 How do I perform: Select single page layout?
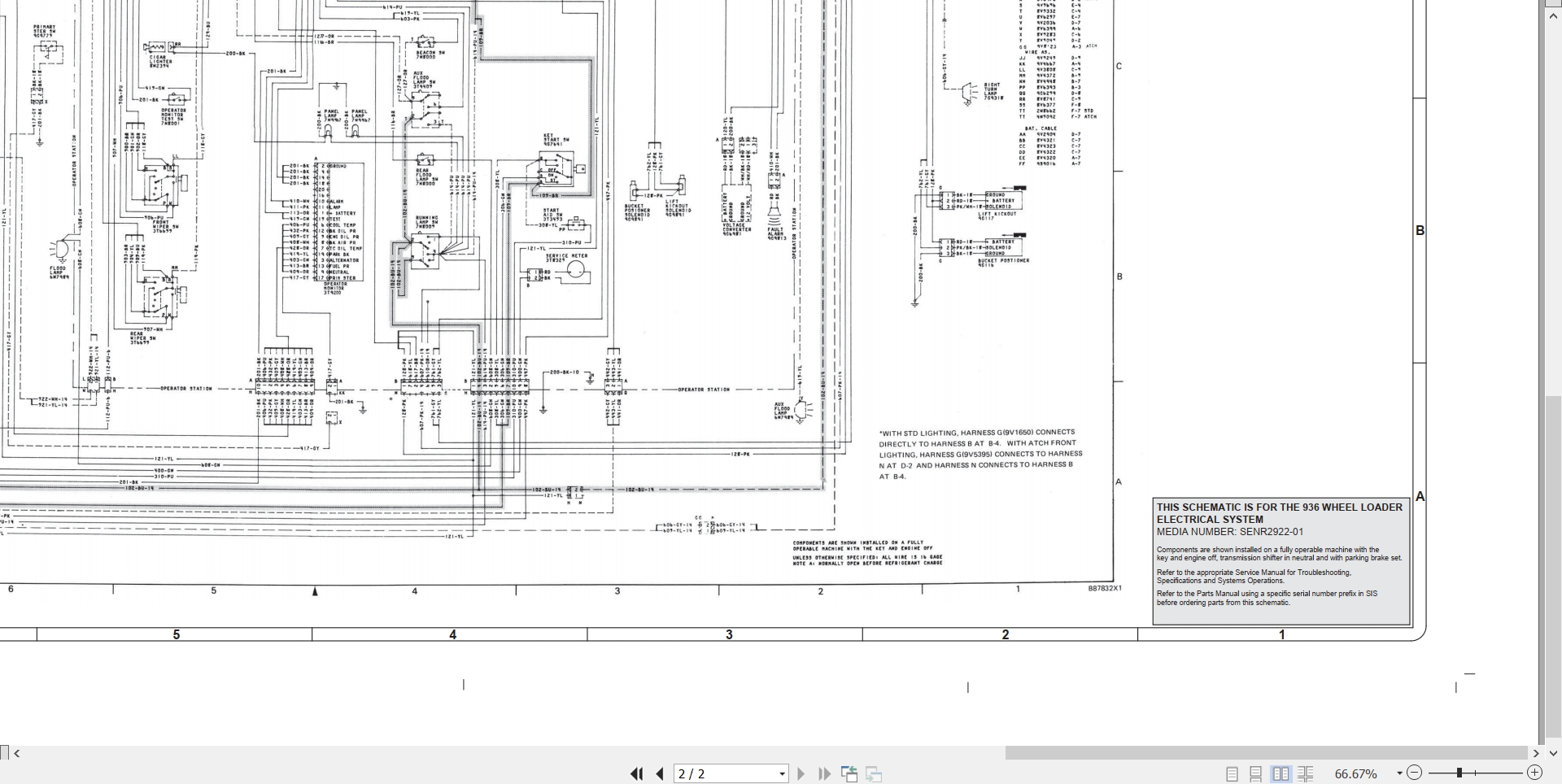[1232, 773]
